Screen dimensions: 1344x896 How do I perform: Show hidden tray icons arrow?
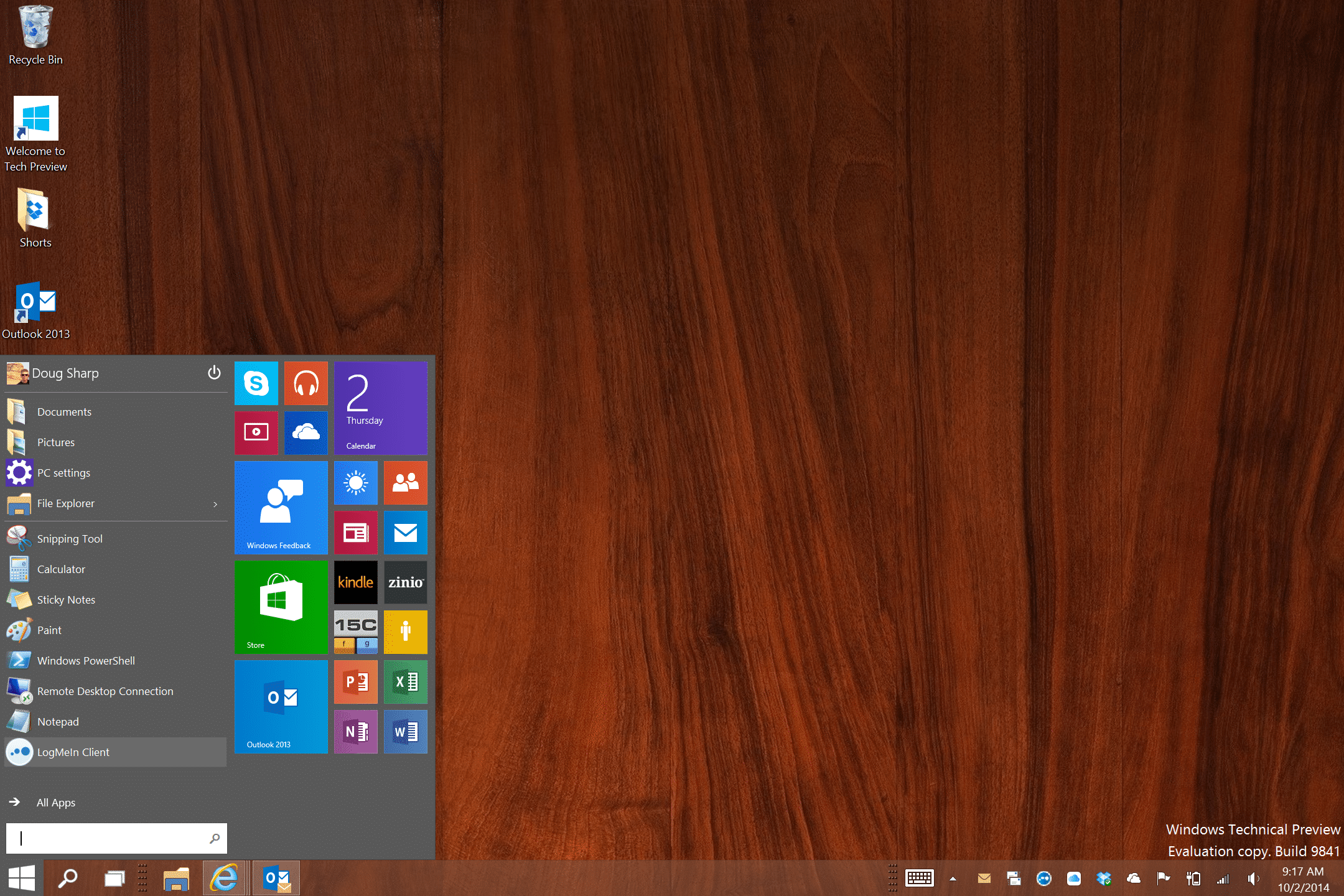tap(953, 879)
